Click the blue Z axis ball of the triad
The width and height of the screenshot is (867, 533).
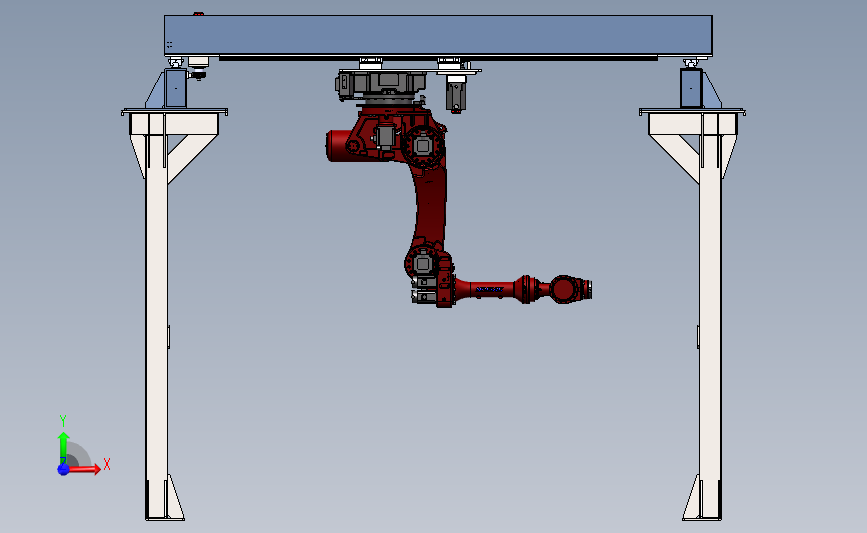coord(63,469)
